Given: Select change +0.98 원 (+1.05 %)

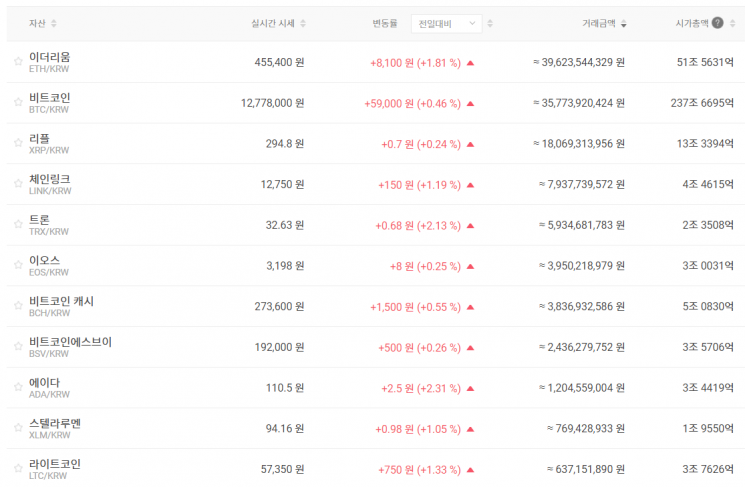Looking at the screenshot, I should point(418,430).
